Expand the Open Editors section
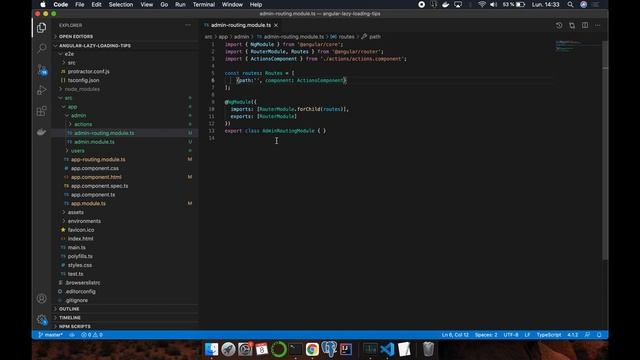Viewport: 640px width, 360px height. pyautogui.click(x=126, y=36)
